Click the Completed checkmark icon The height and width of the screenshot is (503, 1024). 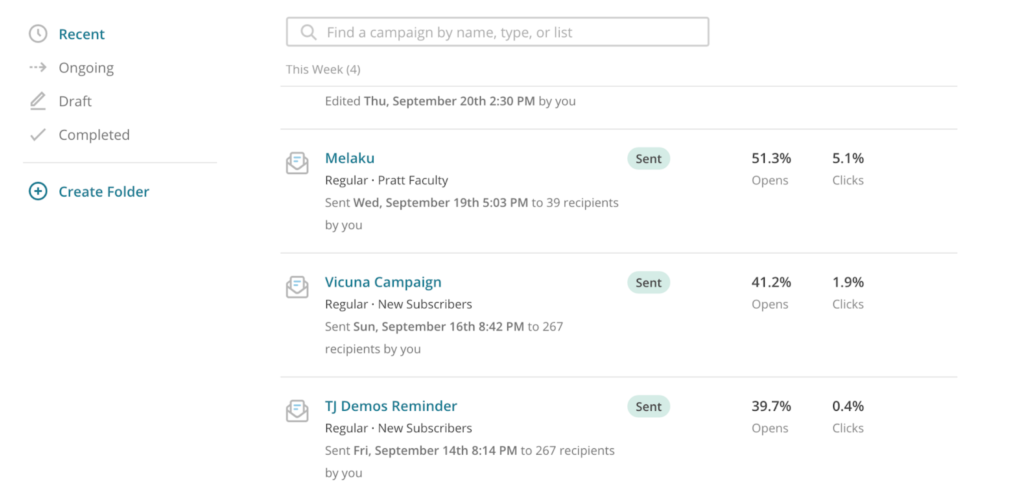(38, 135)
